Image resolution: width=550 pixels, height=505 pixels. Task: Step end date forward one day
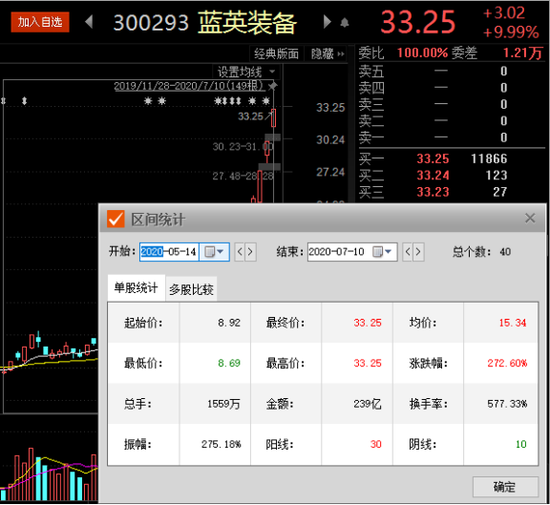(418, 252)
